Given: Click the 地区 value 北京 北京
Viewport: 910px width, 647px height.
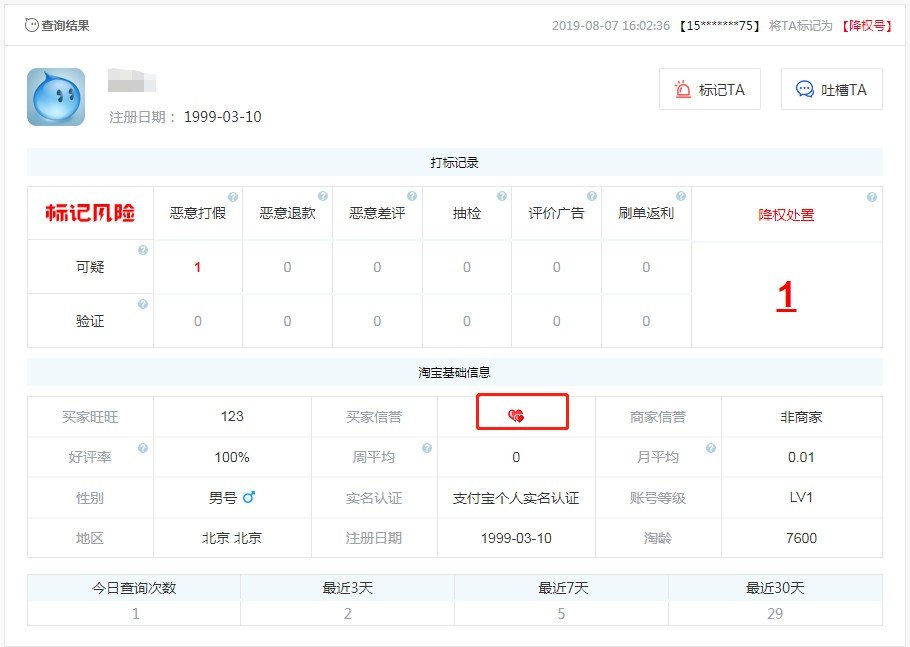Looking at the screenshot, I should [232, 538].
